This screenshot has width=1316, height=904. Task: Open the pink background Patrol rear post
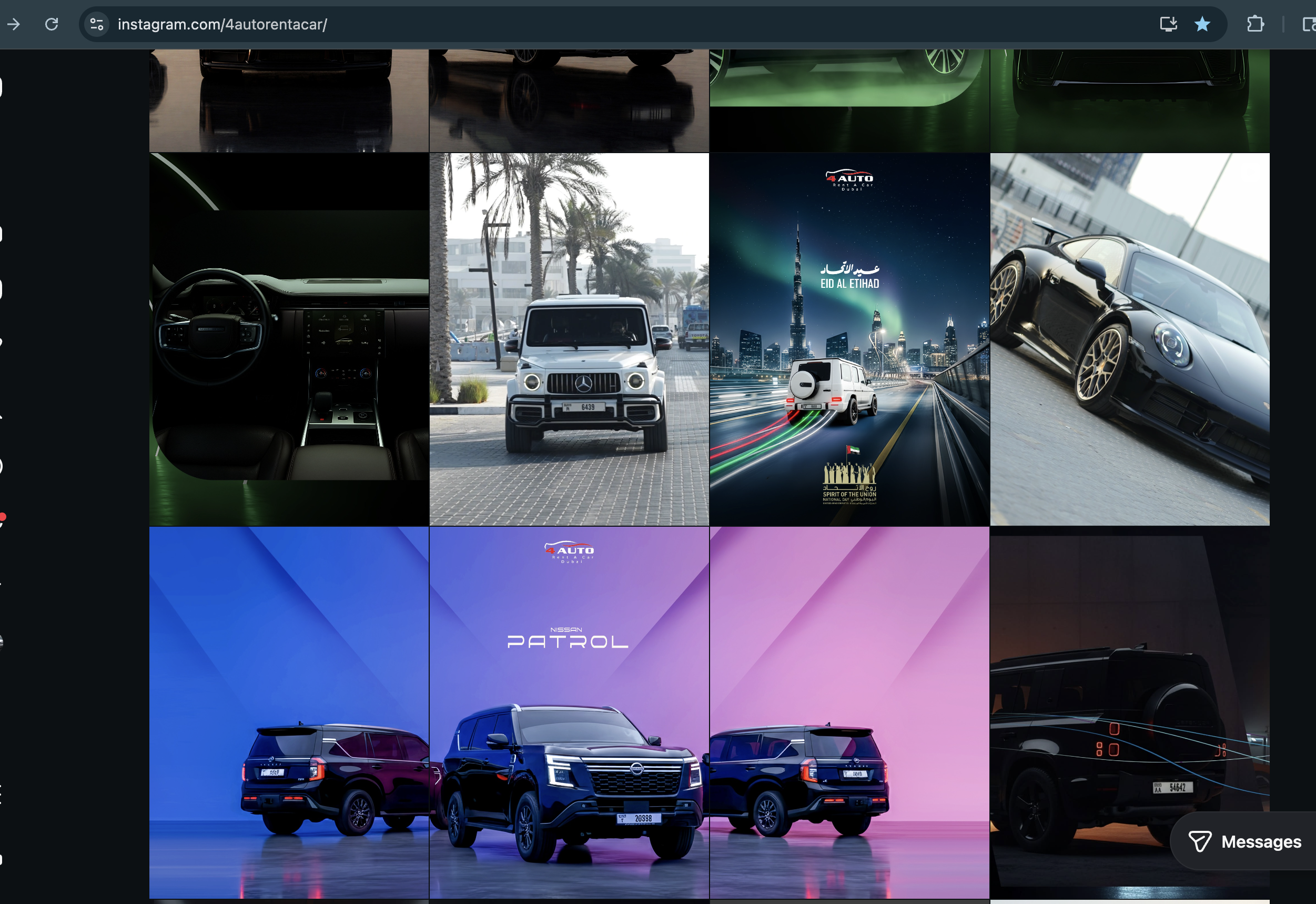[x=849, y=712]
